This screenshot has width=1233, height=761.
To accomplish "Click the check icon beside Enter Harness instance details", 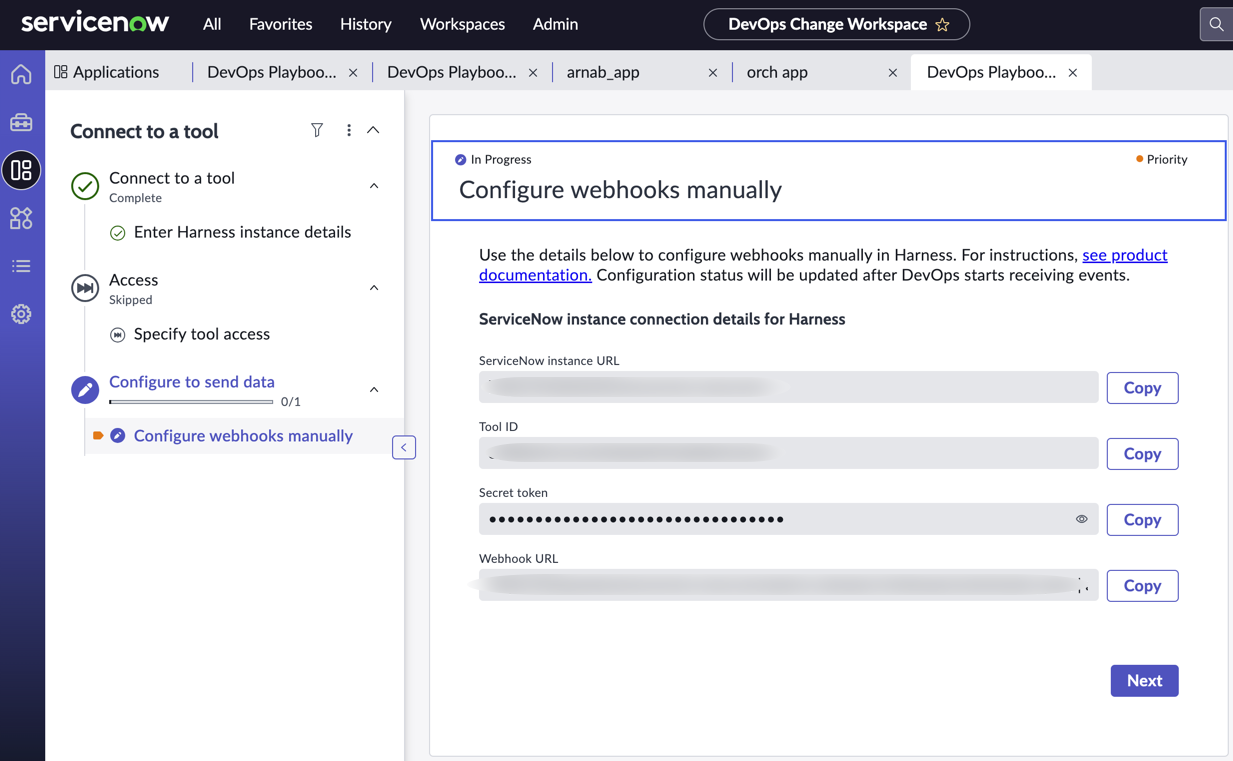I will point(117,233).
